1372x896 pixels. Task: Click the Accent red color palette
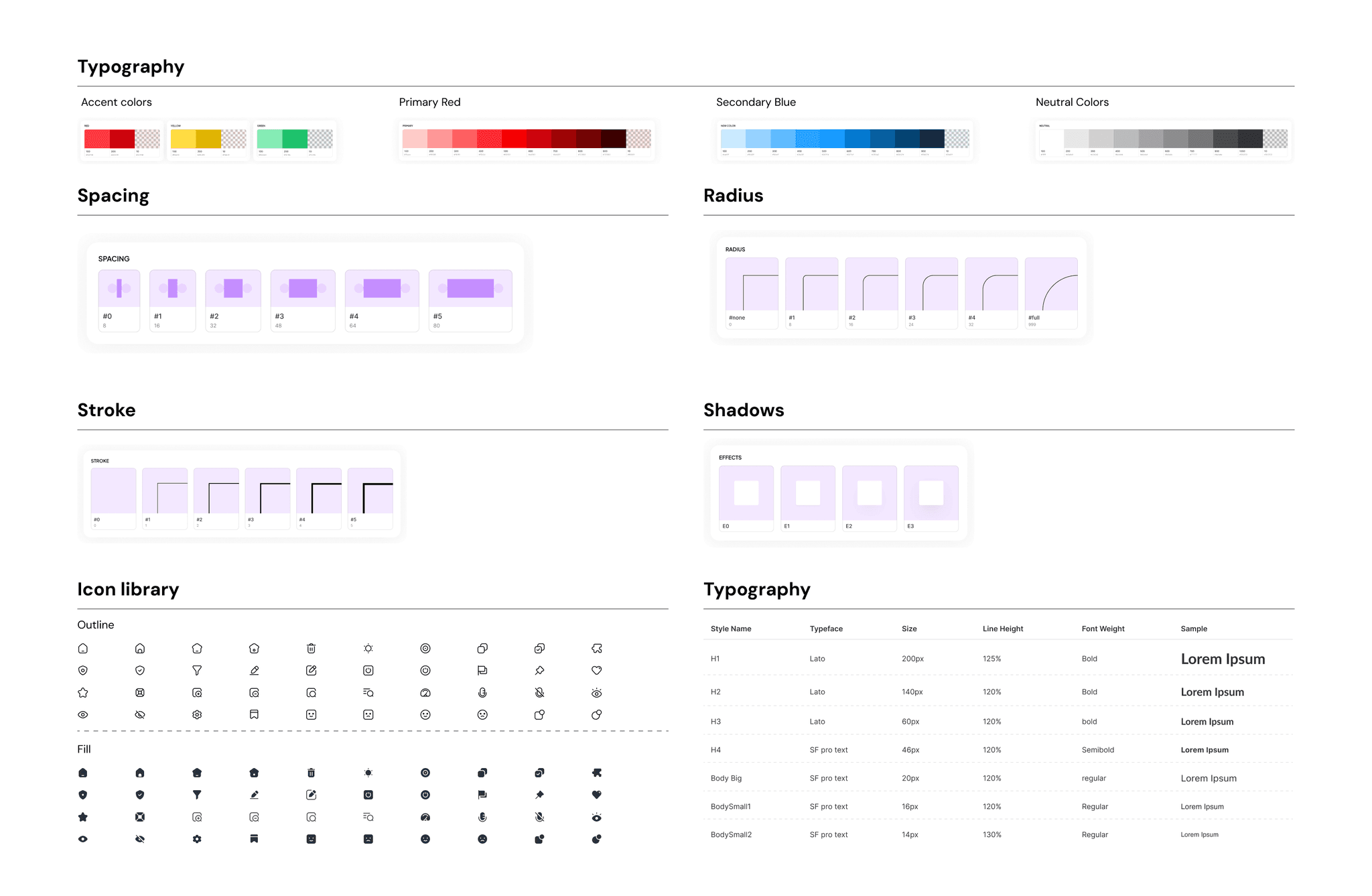tap(122, 140)
